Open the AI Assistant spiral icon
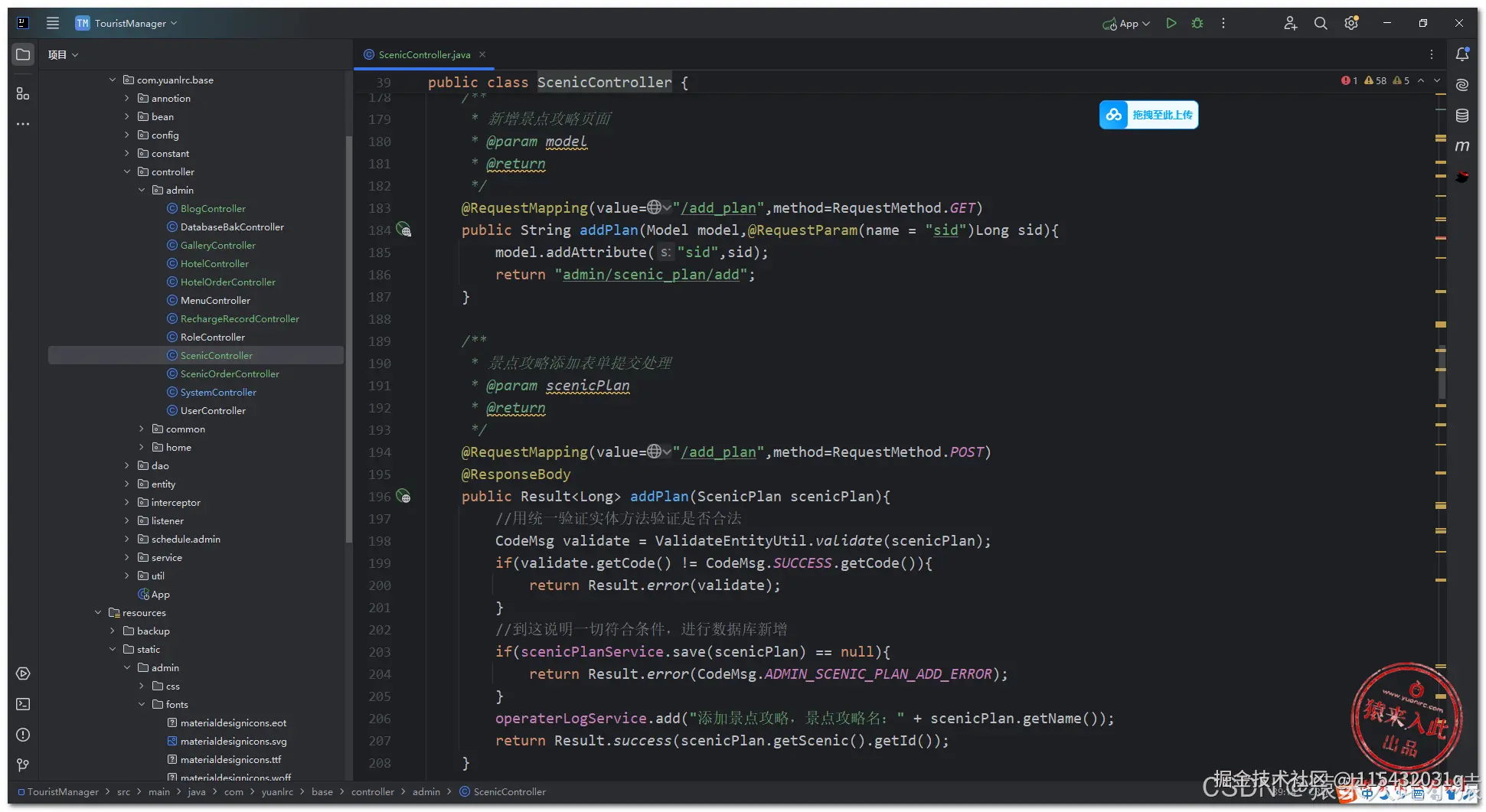This screenshot has width=1486, height=812. click(1462, 85)
